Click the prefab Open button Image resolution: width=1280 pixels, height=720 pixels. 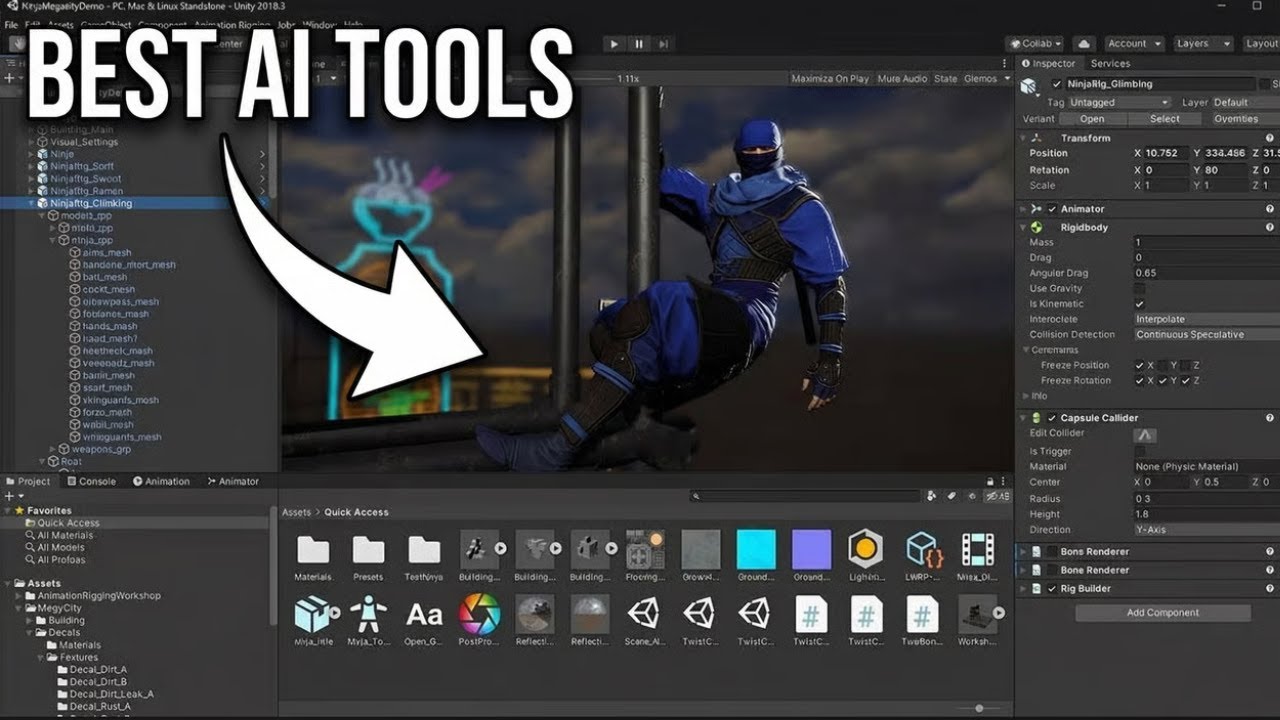pos(1092,119)
